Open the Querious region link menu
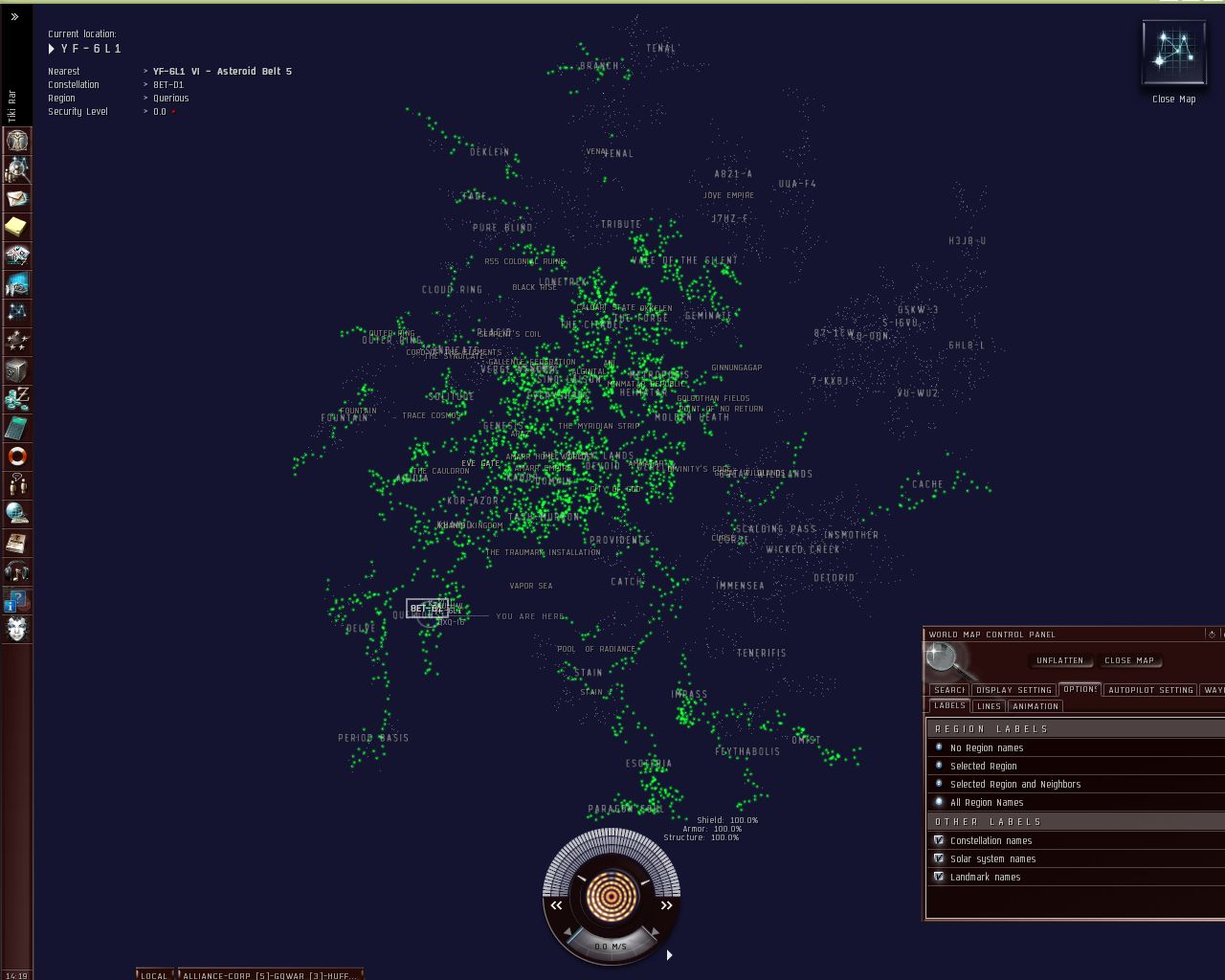The height and width of the screenshot is (980, 1225). tap(171, 98)
